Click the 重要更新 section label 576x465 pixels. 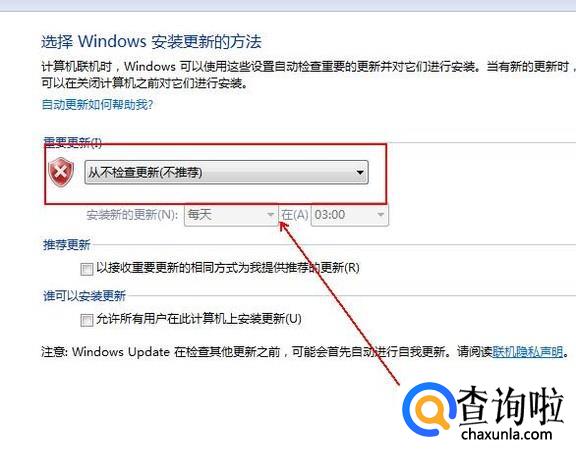(x=72, y=142)
